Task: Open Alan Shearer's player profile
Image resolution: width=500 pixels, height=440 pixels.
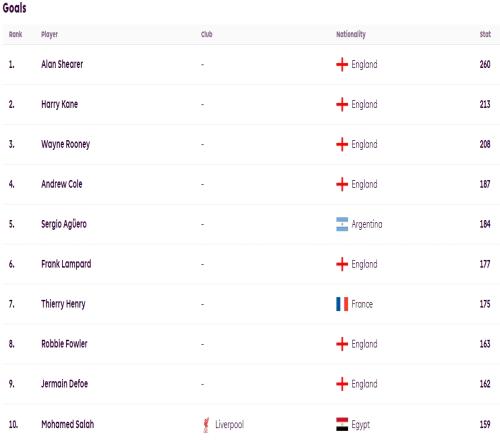Action: pyautogui.click(x=62, y=64)
